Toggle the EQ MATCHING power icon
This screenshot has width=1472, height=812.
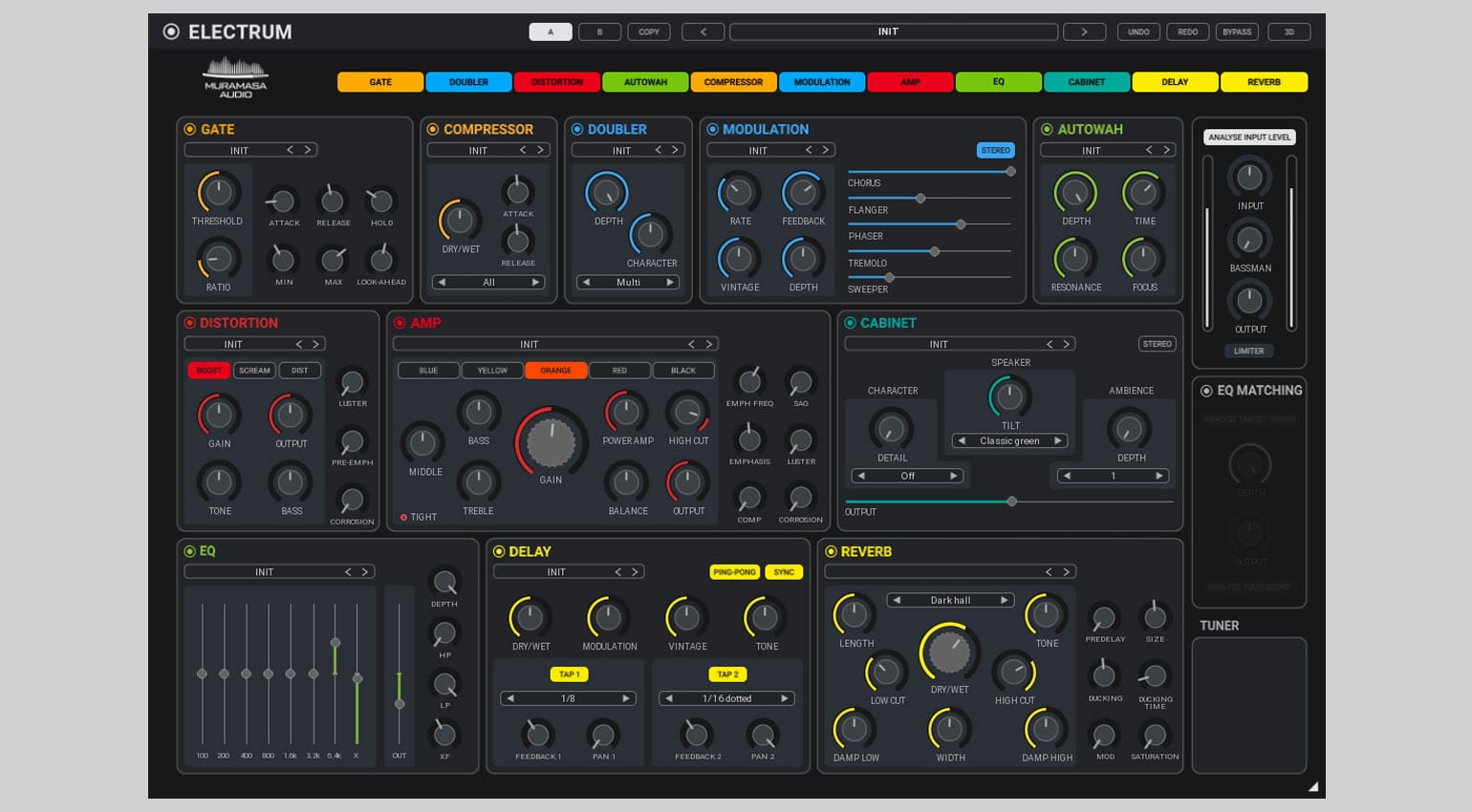click(1208, 390)
